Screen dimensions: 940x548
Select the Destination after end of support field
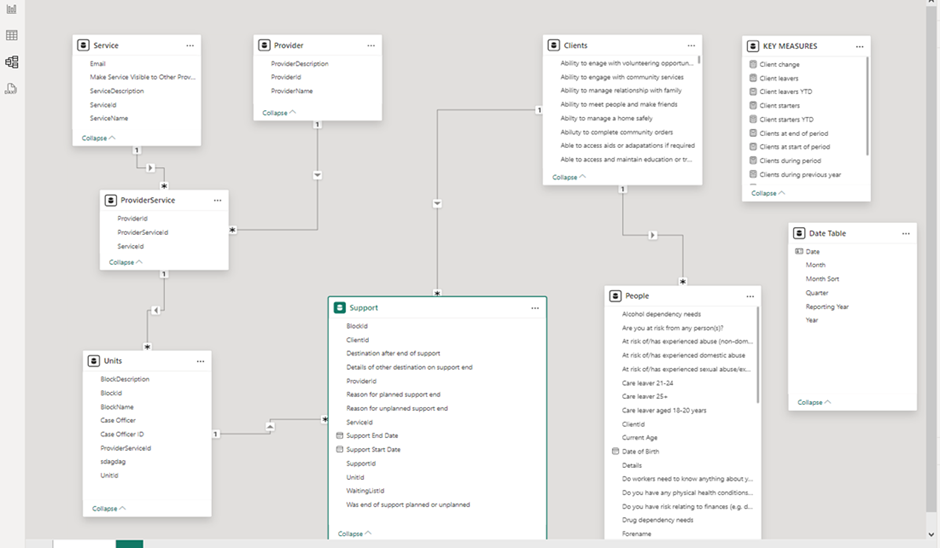coord(393,354)
